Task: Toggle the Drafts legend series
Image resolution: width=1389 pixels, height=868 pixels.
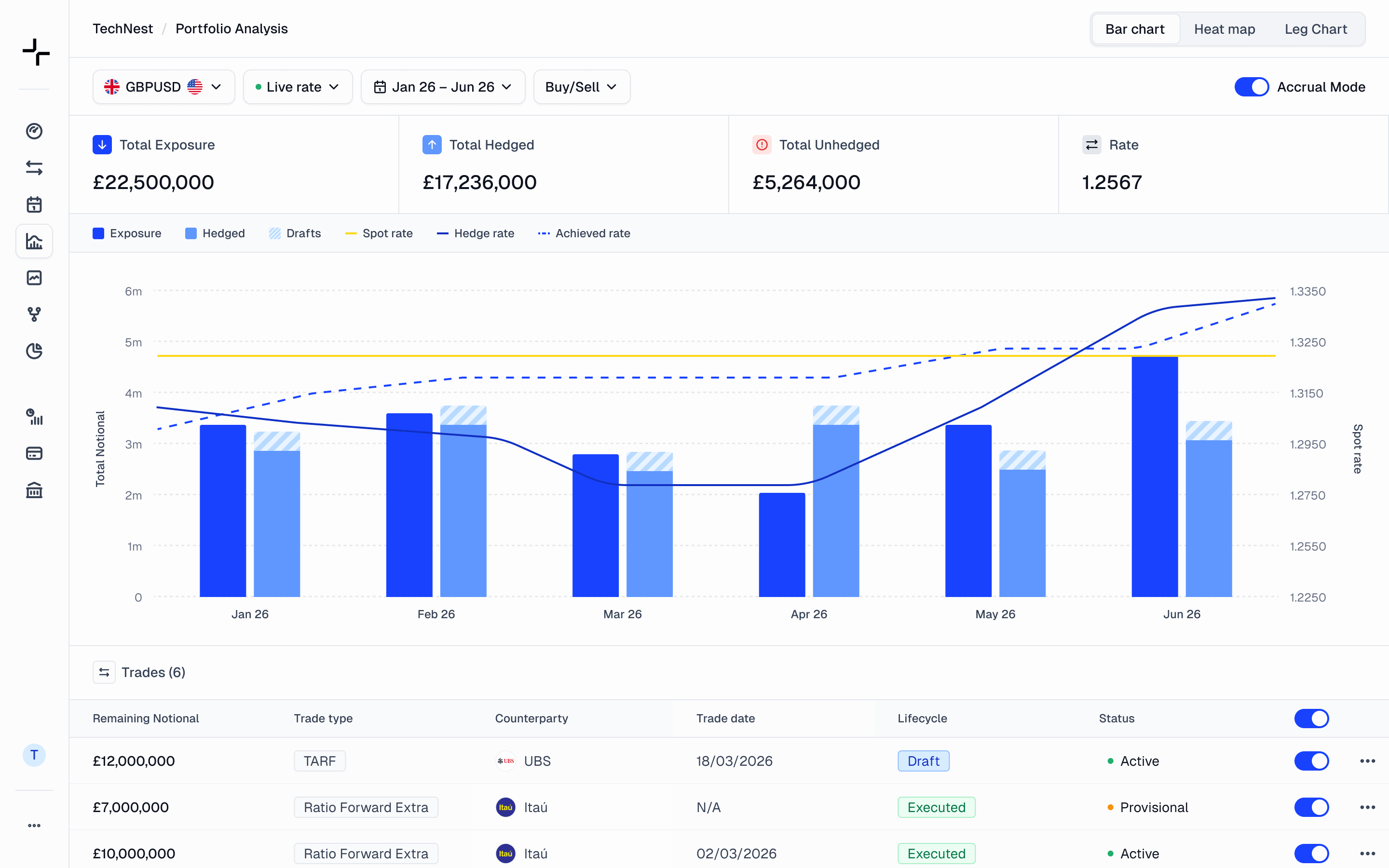Action: pyautogui.click(x=295, y=233)
